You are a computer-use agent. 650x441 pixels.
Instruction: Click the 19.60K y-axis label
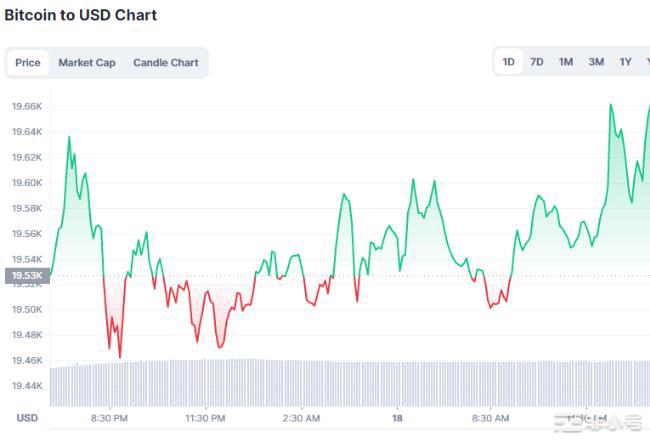(x=27, y=183)
